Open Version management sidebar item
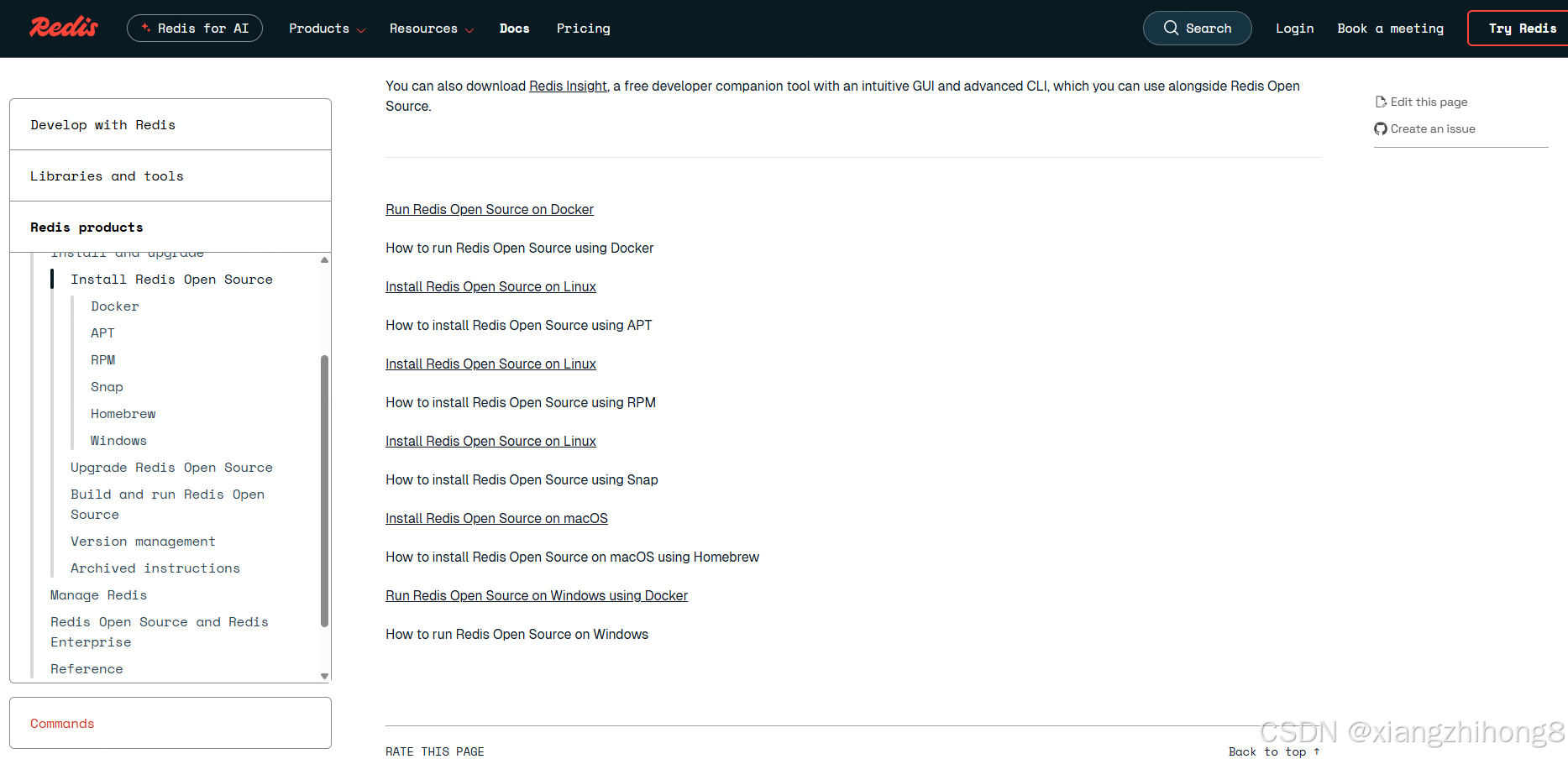The width and height of the screenshot is (1568, 759). pyautogui.click(x=143, y=542)
